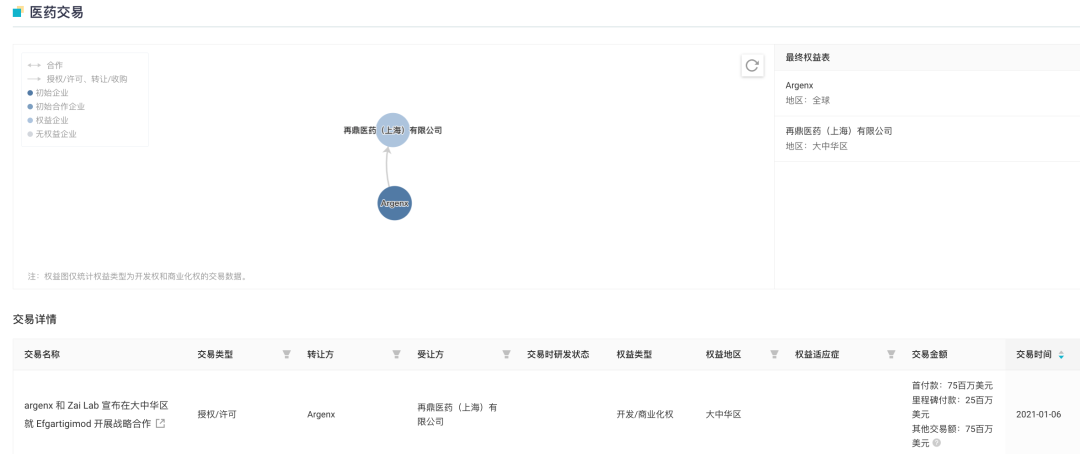Click the 2021-01-06 date cell
The image size is (1080, 454).
coord(1040,415)
